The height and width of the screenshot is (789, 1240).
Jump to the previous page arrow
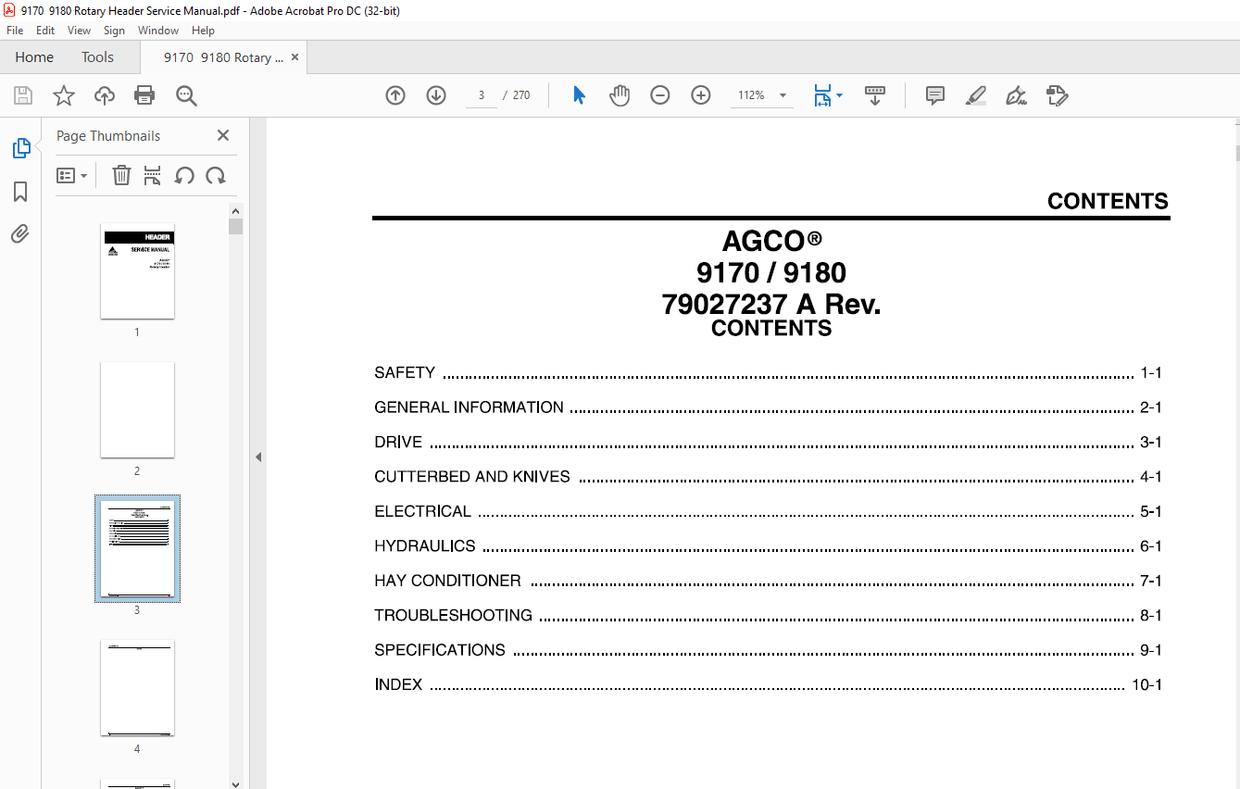[x=395, y=94]
